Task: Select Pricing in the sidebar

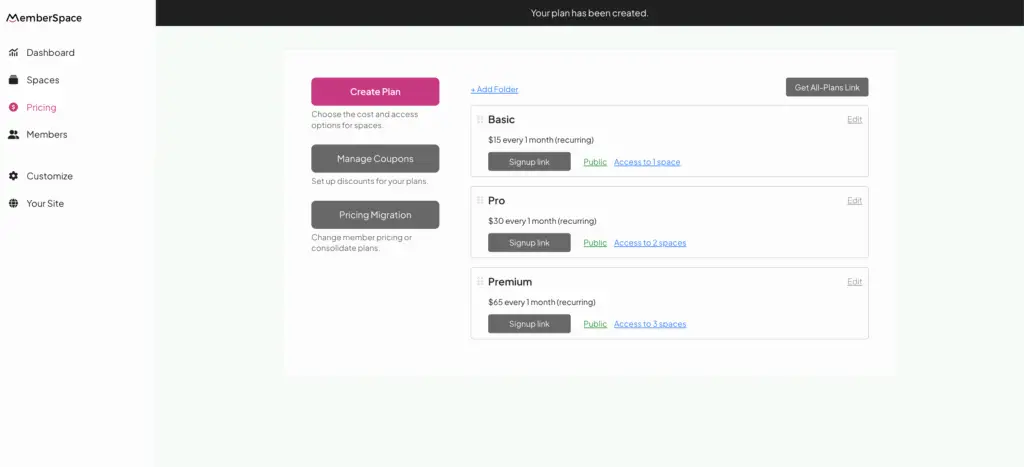Action: tap(41, 107)
